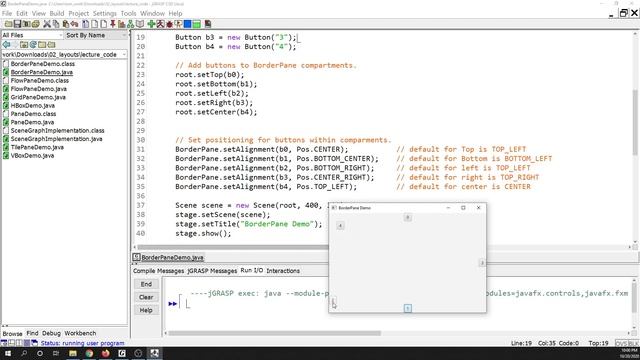
Task: Open Chrome from the taskbar
Action: (x=89, y=353)
